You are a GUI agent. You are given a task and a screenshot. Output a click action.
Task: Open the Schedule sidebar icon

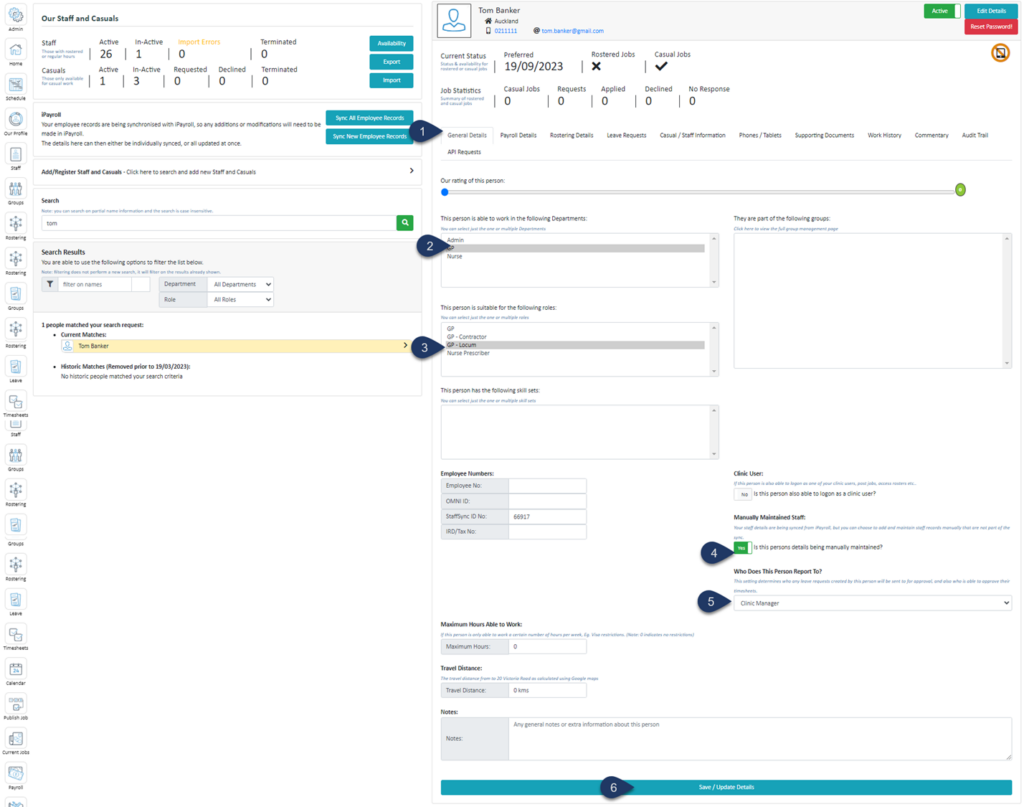click(16, 85)
